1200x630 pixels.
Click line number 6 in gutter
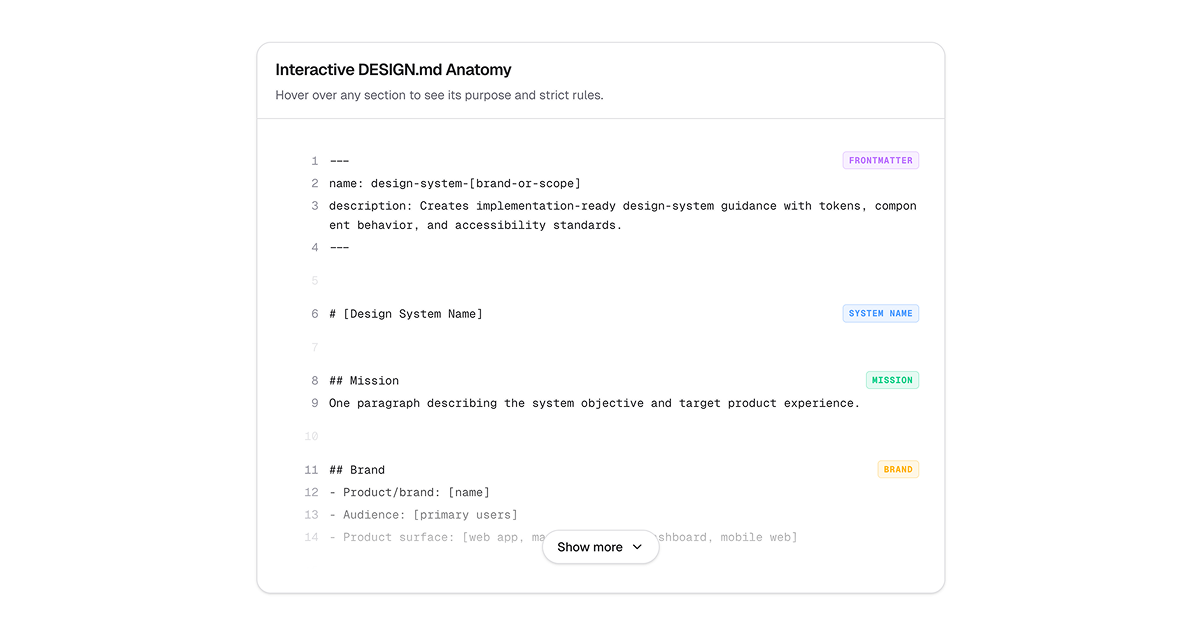click(x=314, y=314)
